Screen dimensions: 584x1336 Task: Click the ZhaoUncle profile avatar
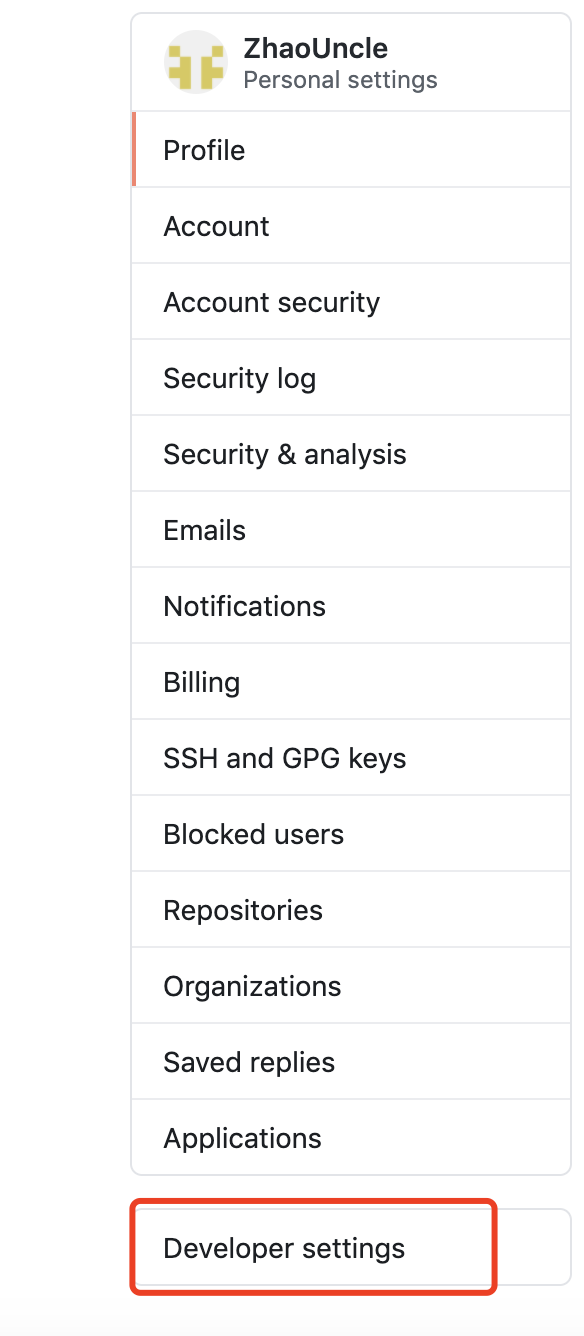[195, 61]
